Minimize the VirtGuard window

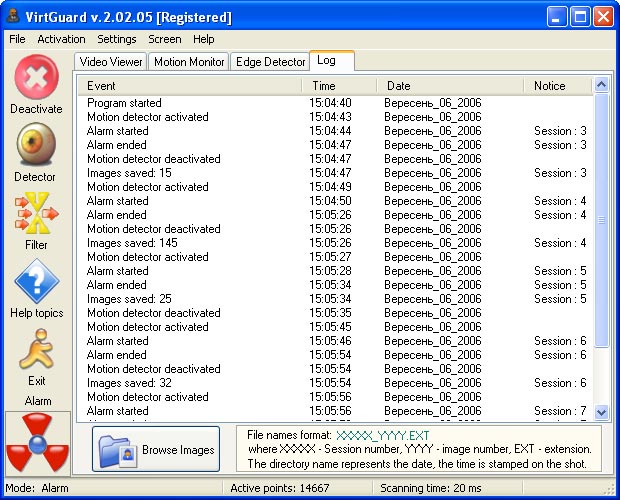pyautogui.click(x=557, y=17)
